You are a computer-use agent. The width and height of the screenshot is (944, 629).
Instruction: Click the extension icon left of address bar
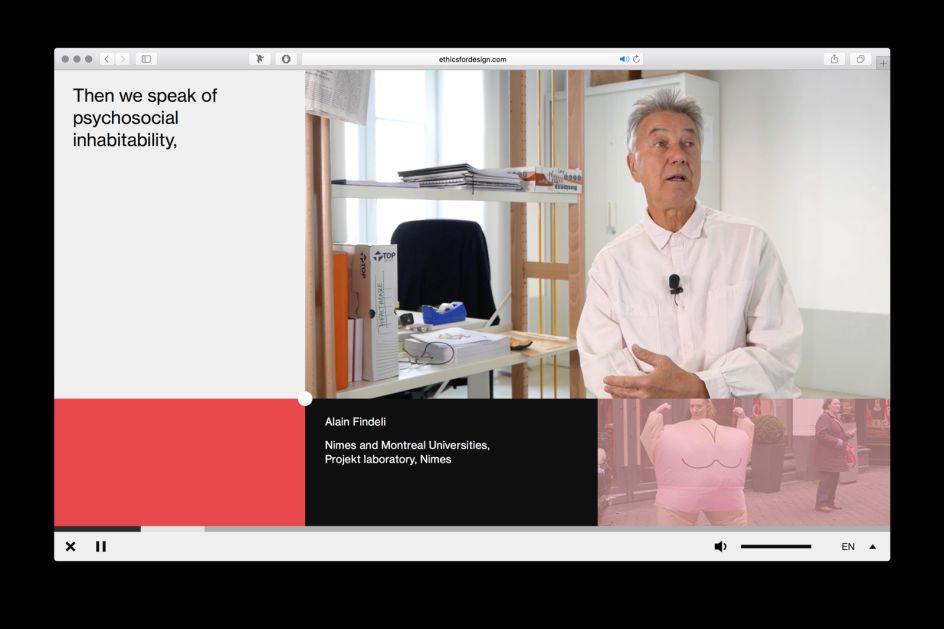point(260,59)
